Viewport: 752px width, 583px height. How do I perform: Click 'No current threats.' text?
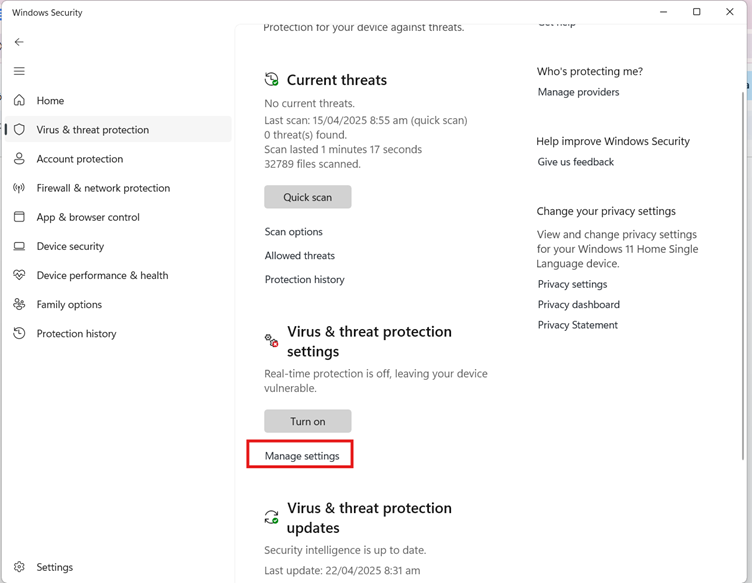click(309, 104)
